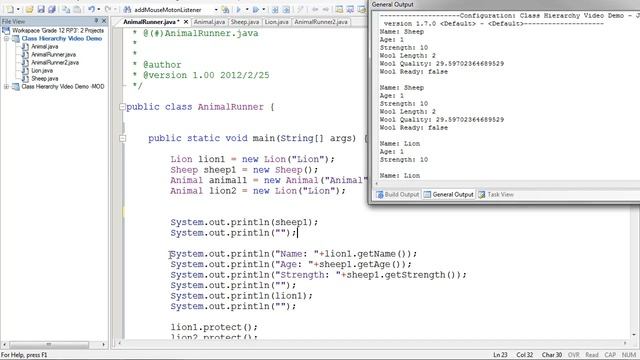Click the Find in Files icon
640x360 pixels.
225,9
